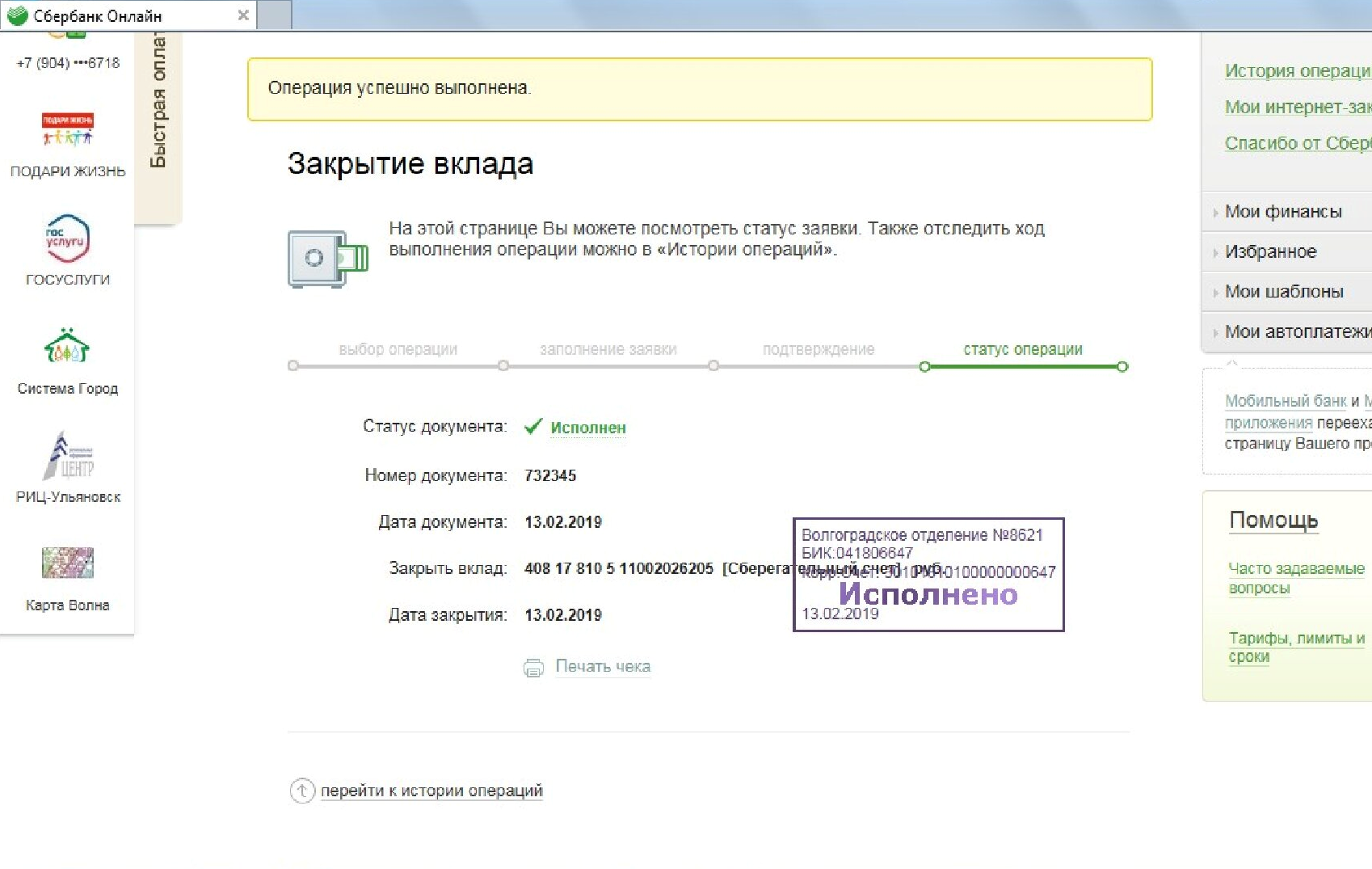1372x869 pixels.
Task: Click the статус операции step
Action: (x=1022, y=349)
